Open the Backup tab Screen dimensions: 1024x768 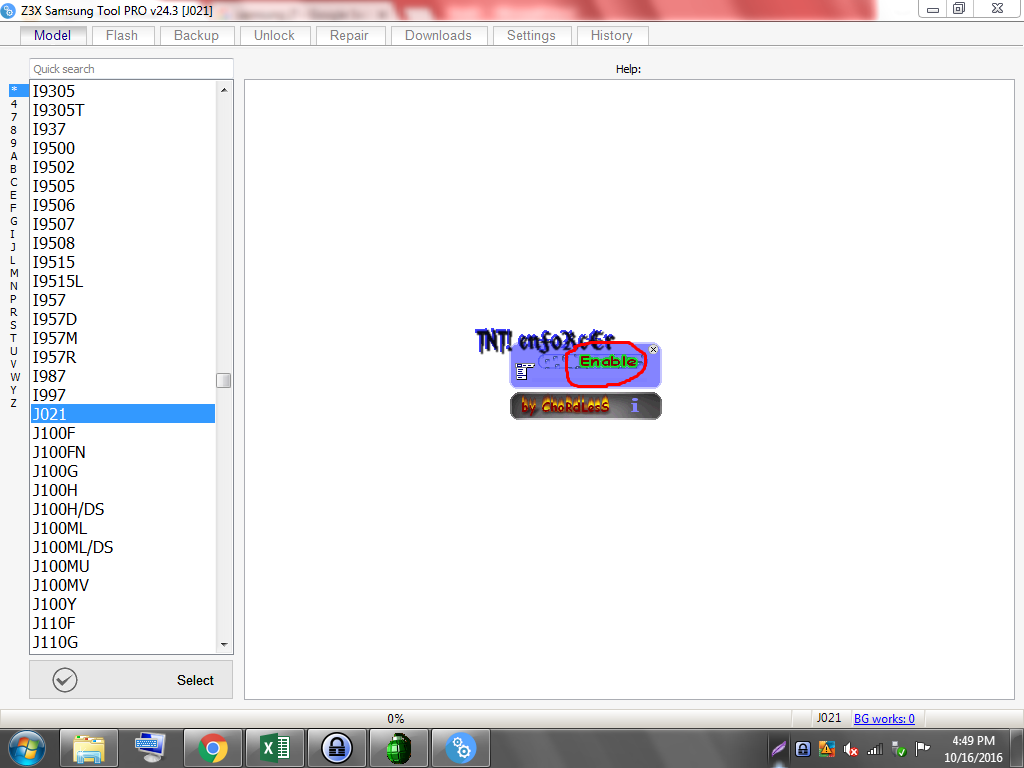tap(196, 35)
